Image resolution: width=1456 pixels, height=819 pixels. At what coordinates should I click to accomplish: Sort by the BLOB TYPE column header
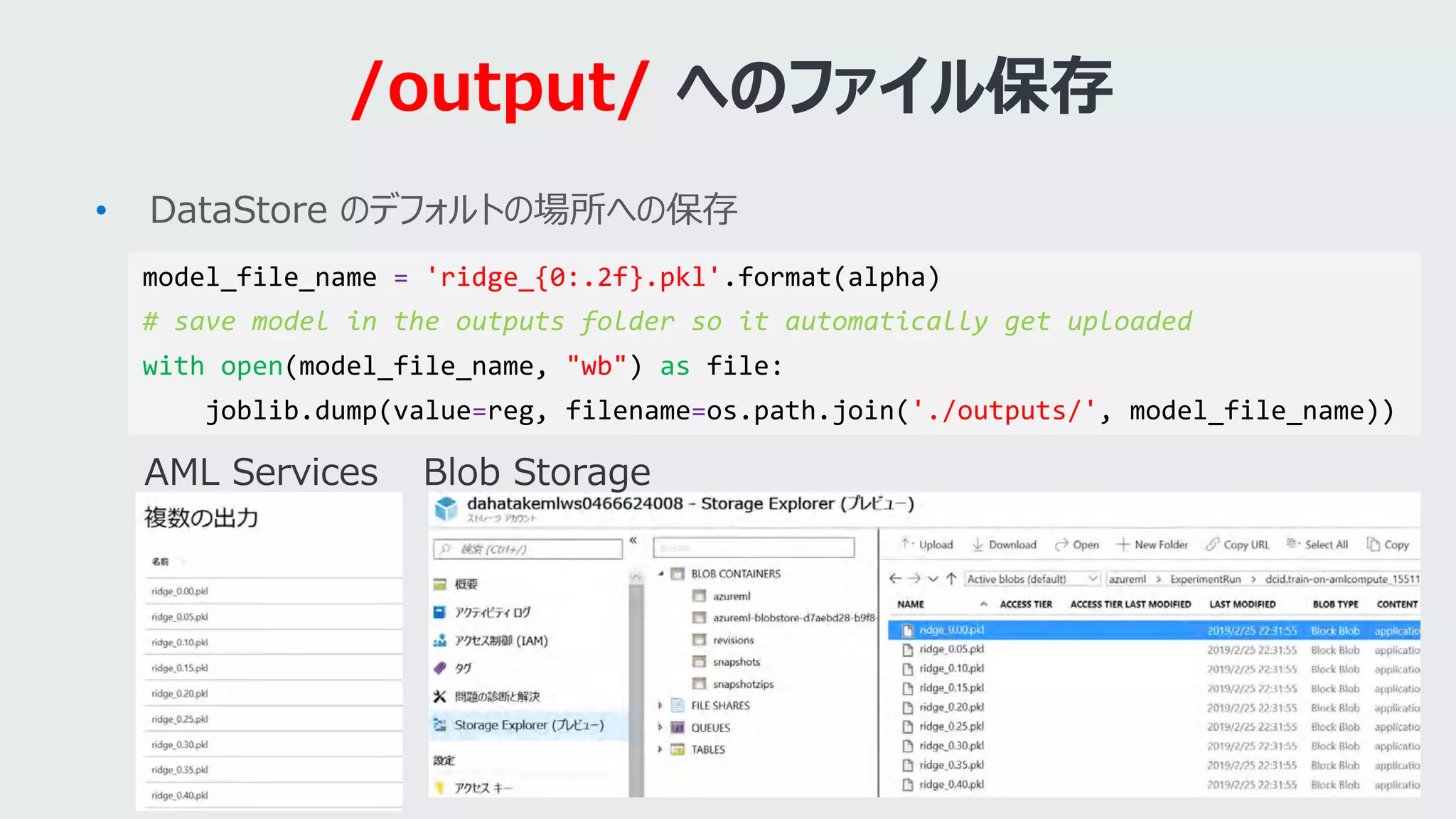1336,604
